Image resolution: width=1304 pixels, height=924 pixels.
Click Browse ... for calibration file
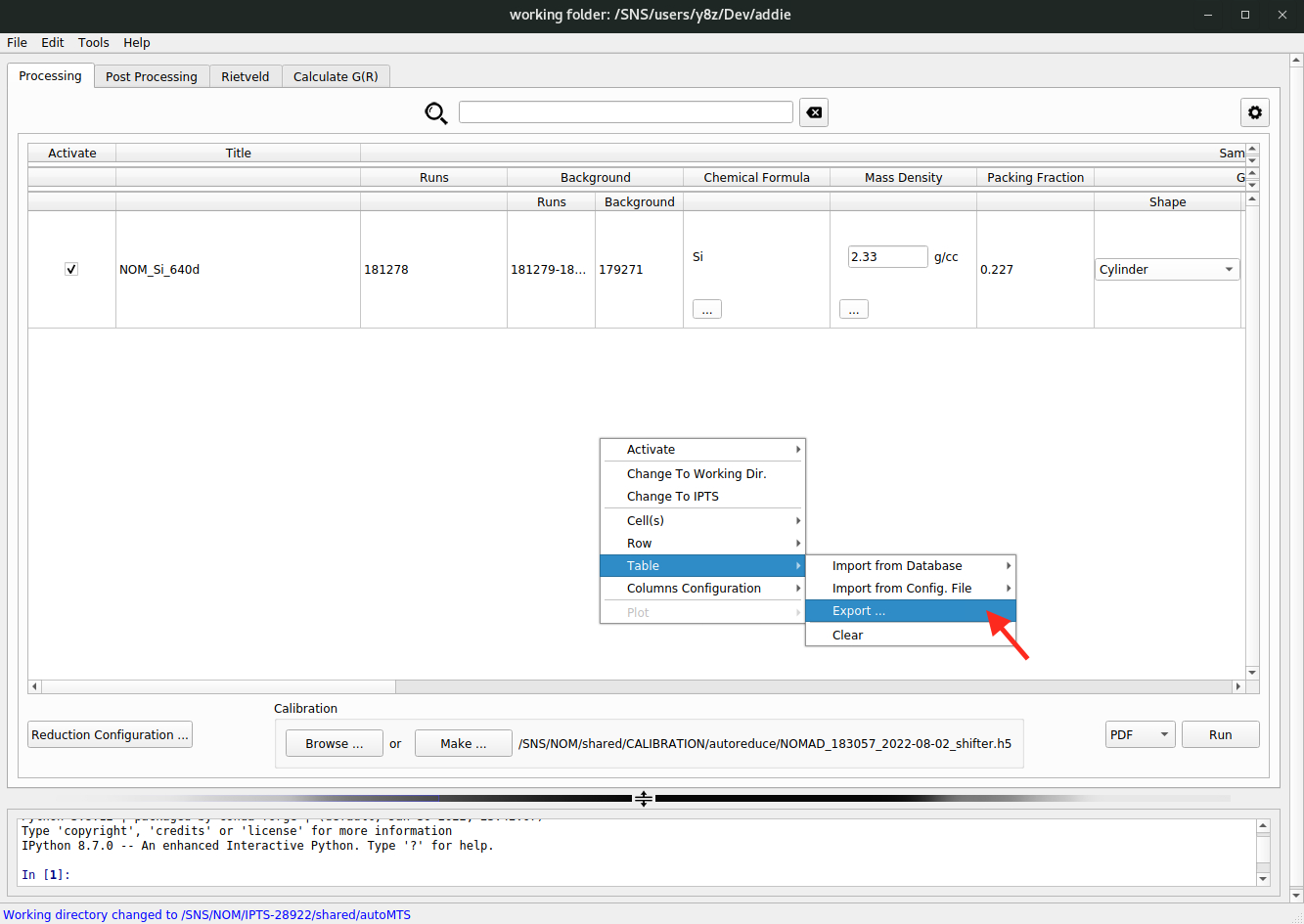(x=334, y=744)
